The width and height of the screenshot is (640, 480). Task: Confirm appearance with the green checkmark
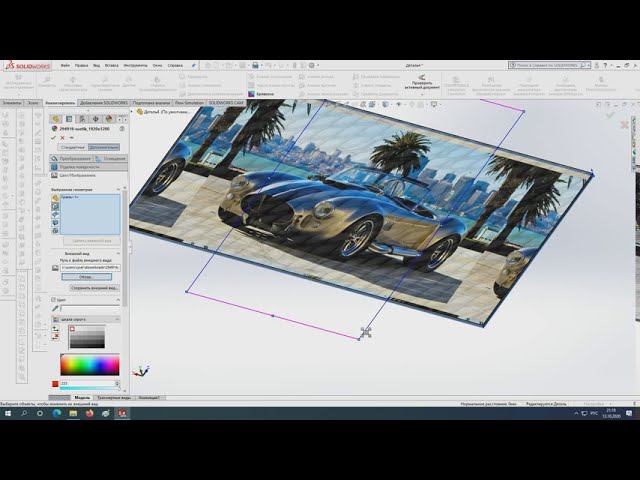tap(53, 138)
